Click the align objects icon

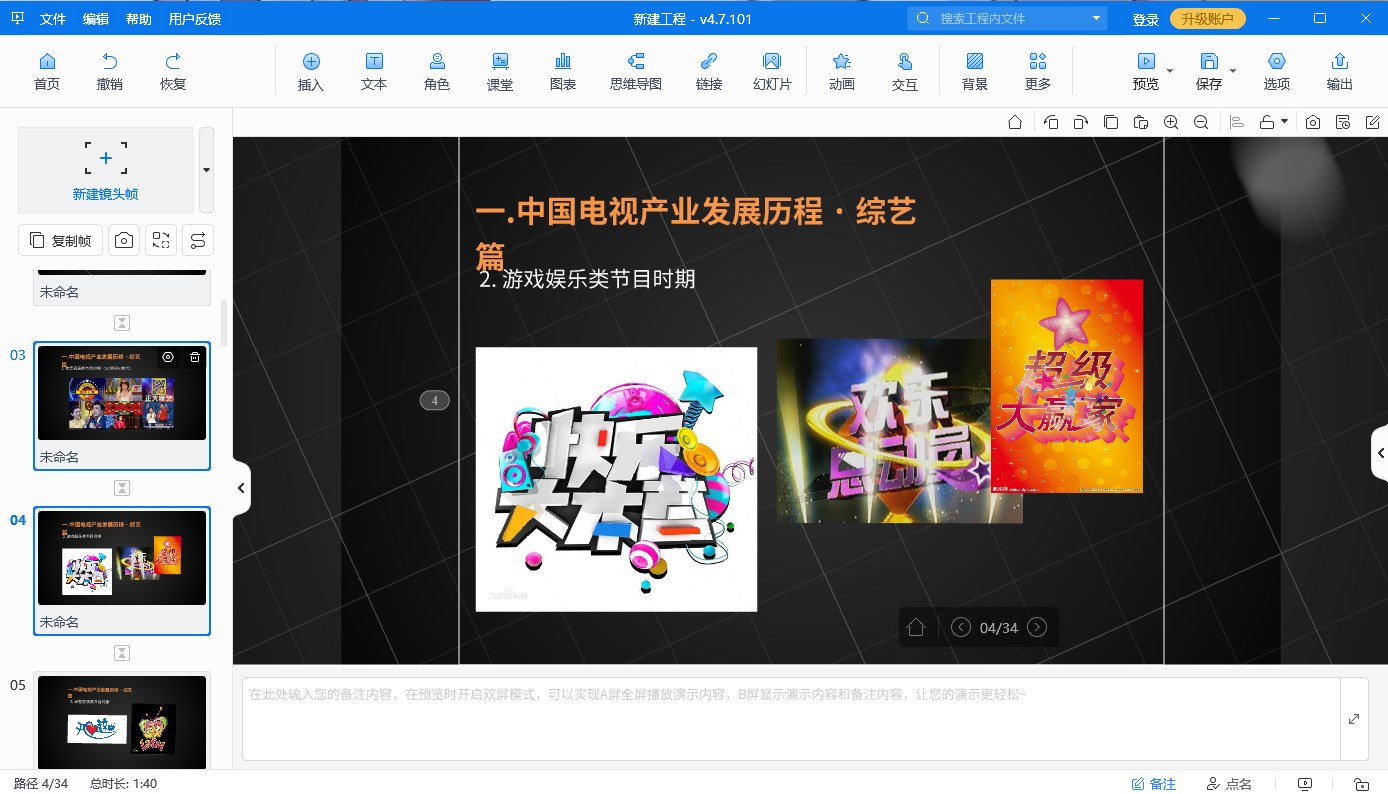point(1237,122)
